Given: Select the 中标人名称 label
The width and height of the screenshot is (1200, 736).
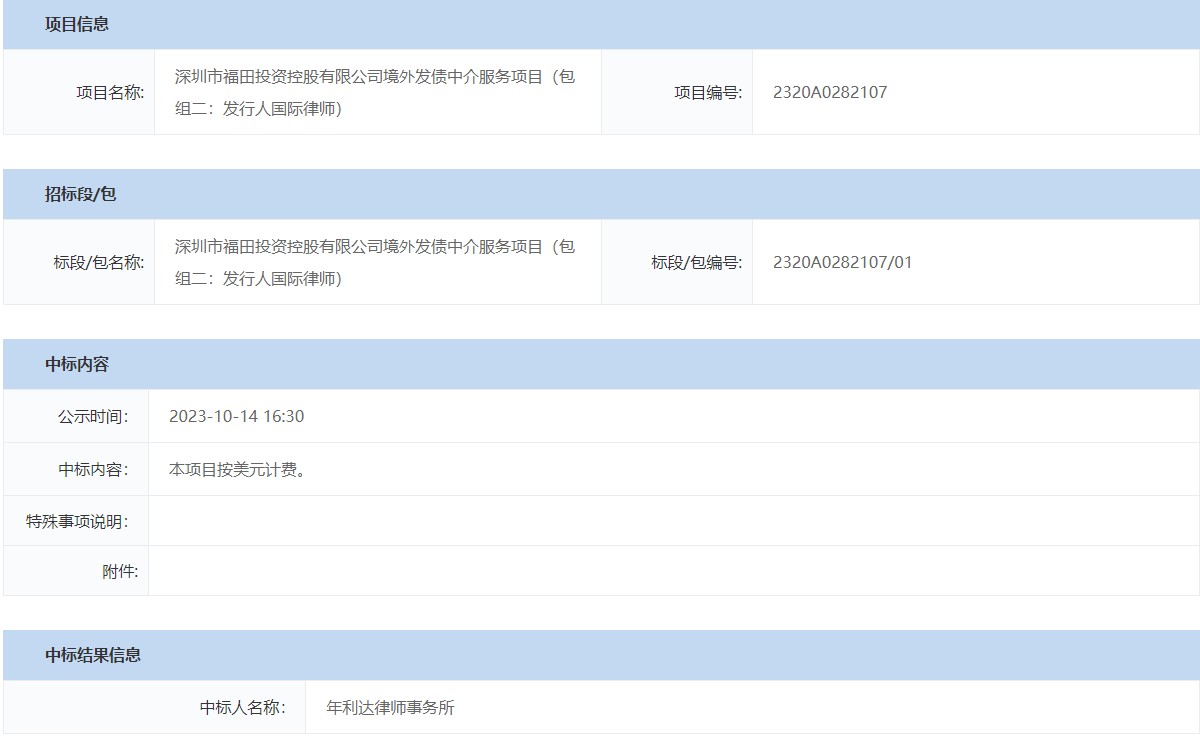Looking at the screenshot, I should 243,708.
